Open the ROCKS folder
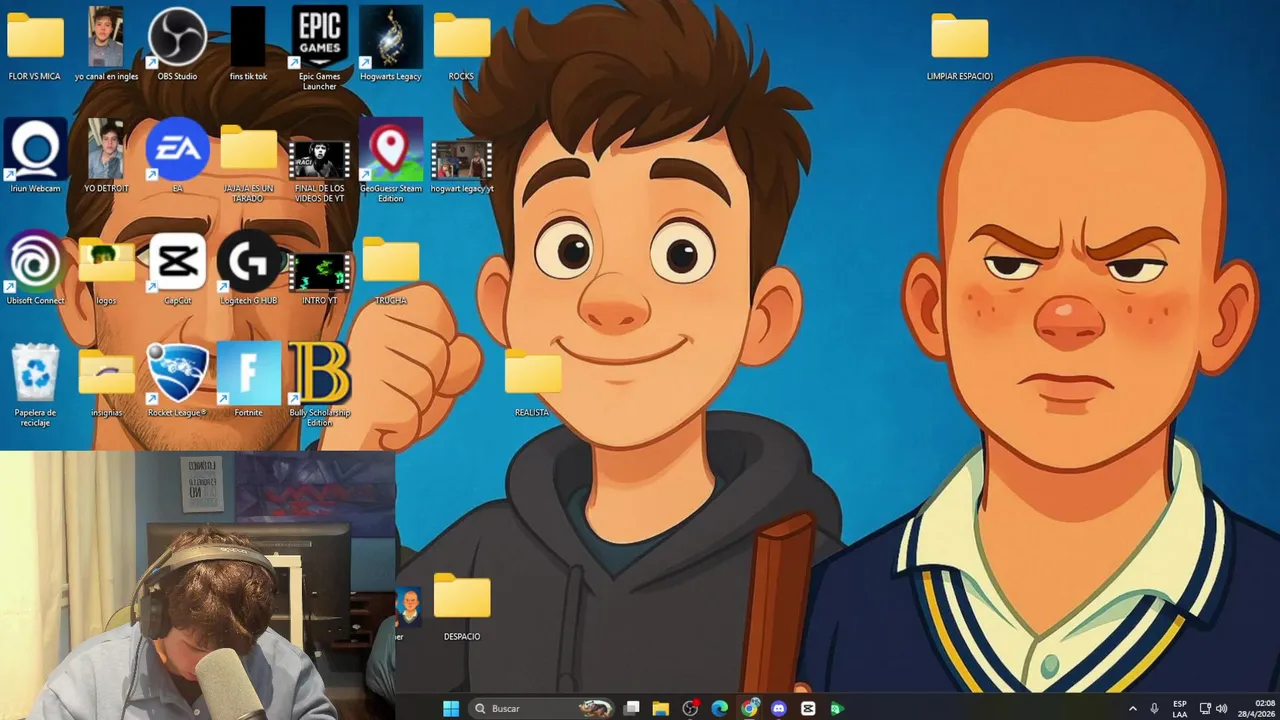Screen dimensions: 1280x720 461,45
